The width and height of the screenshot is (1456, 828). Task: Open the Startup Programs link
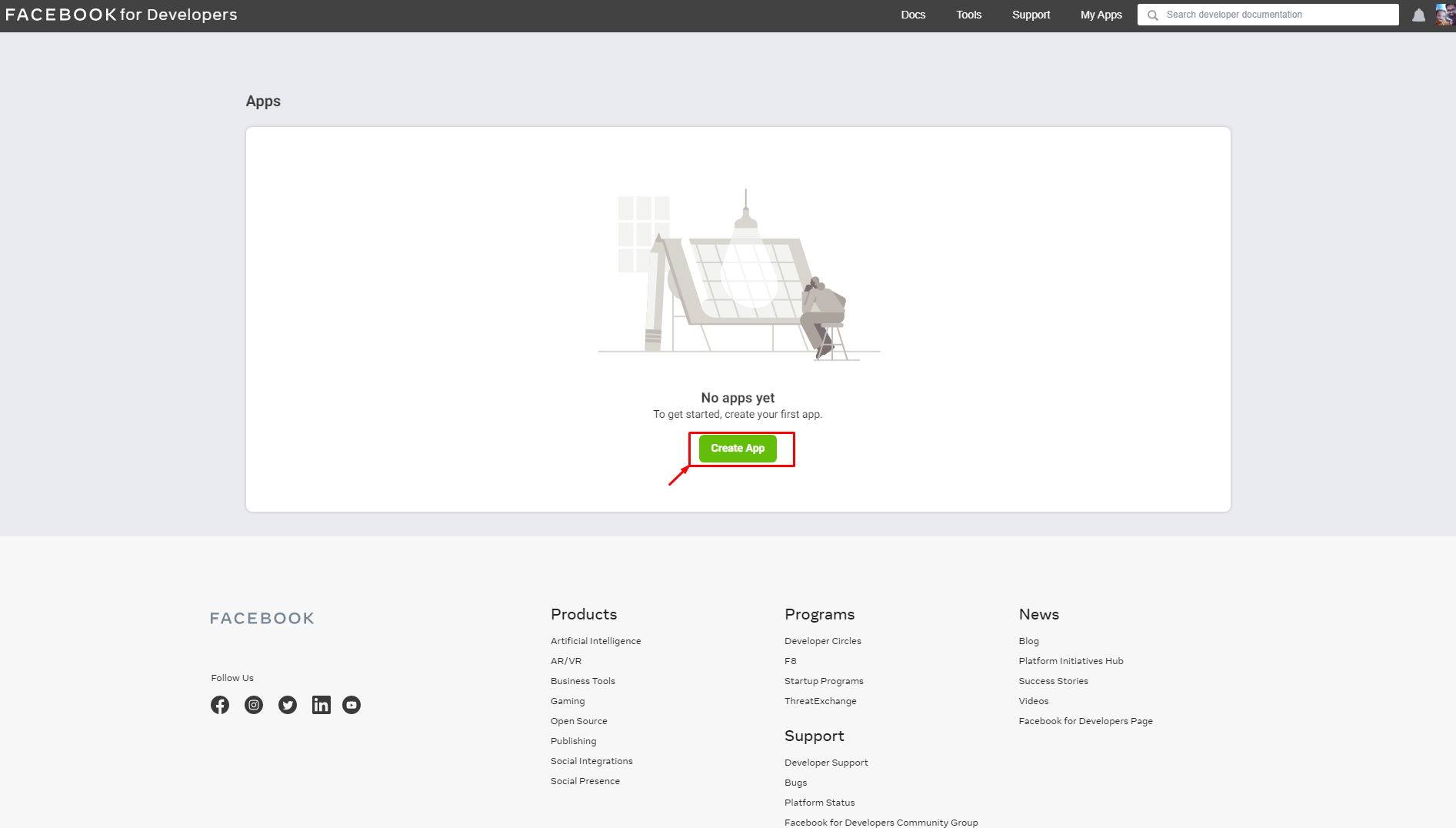click(x=824, y=681)
